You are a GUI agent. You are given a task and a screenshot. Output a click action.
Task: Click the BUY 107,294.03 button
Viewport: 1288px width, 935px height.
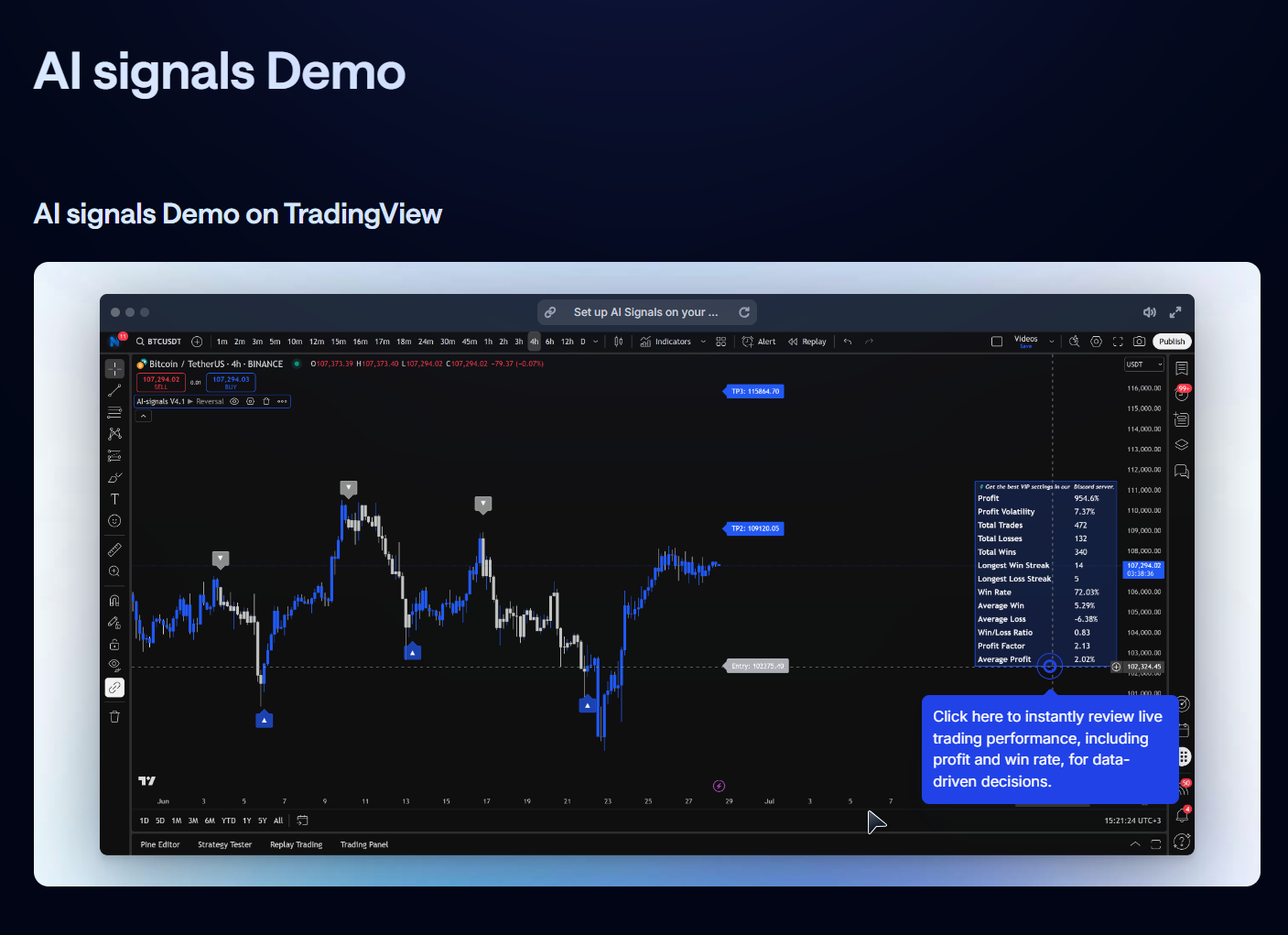click(231, 382)
